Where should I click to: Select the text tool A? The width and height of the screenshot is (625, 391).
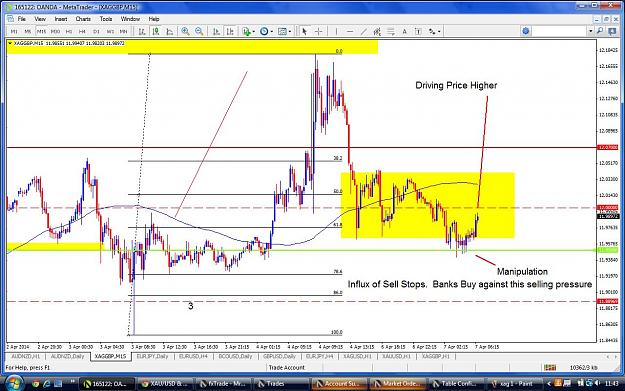404,31
